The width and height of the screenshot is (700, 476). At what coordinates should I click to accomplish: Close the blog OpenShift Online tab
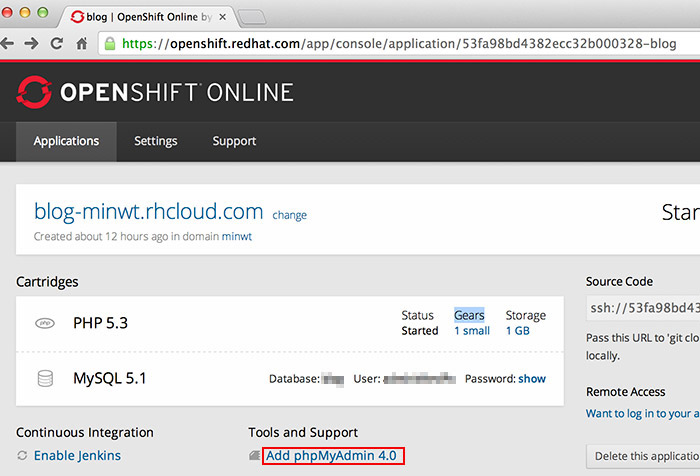pyautogui.click(x=223, y=17)
